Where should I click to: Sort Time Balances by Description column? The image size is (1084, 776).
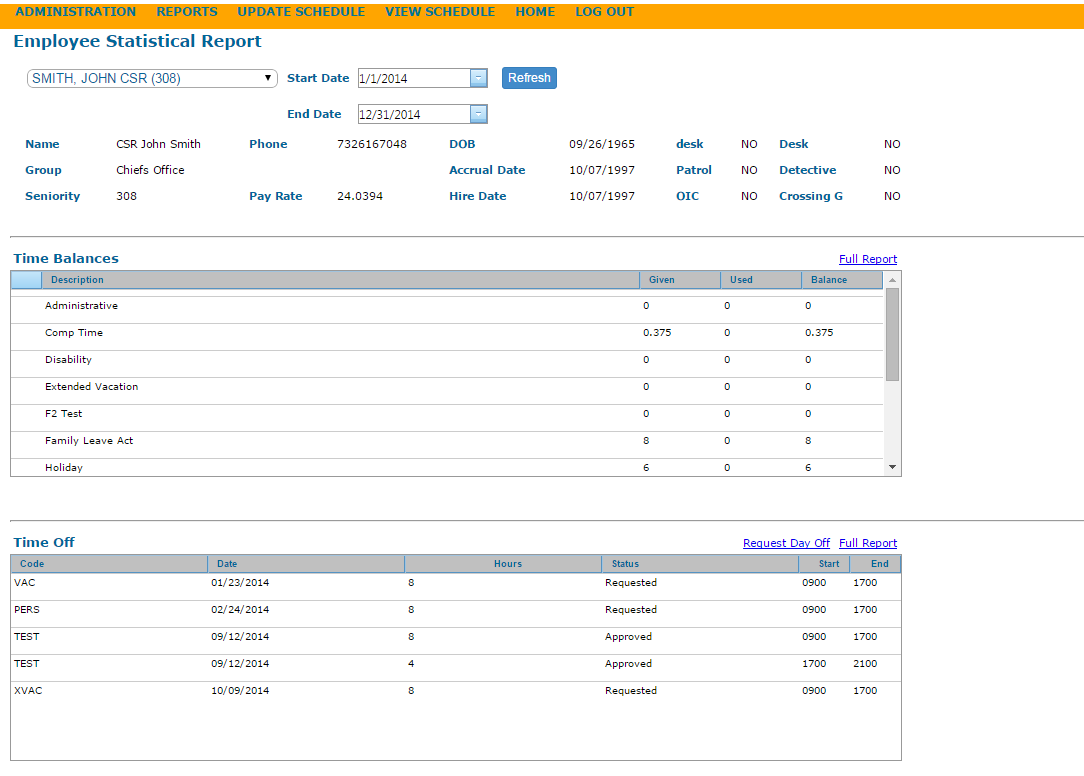(x=340, y=279)
